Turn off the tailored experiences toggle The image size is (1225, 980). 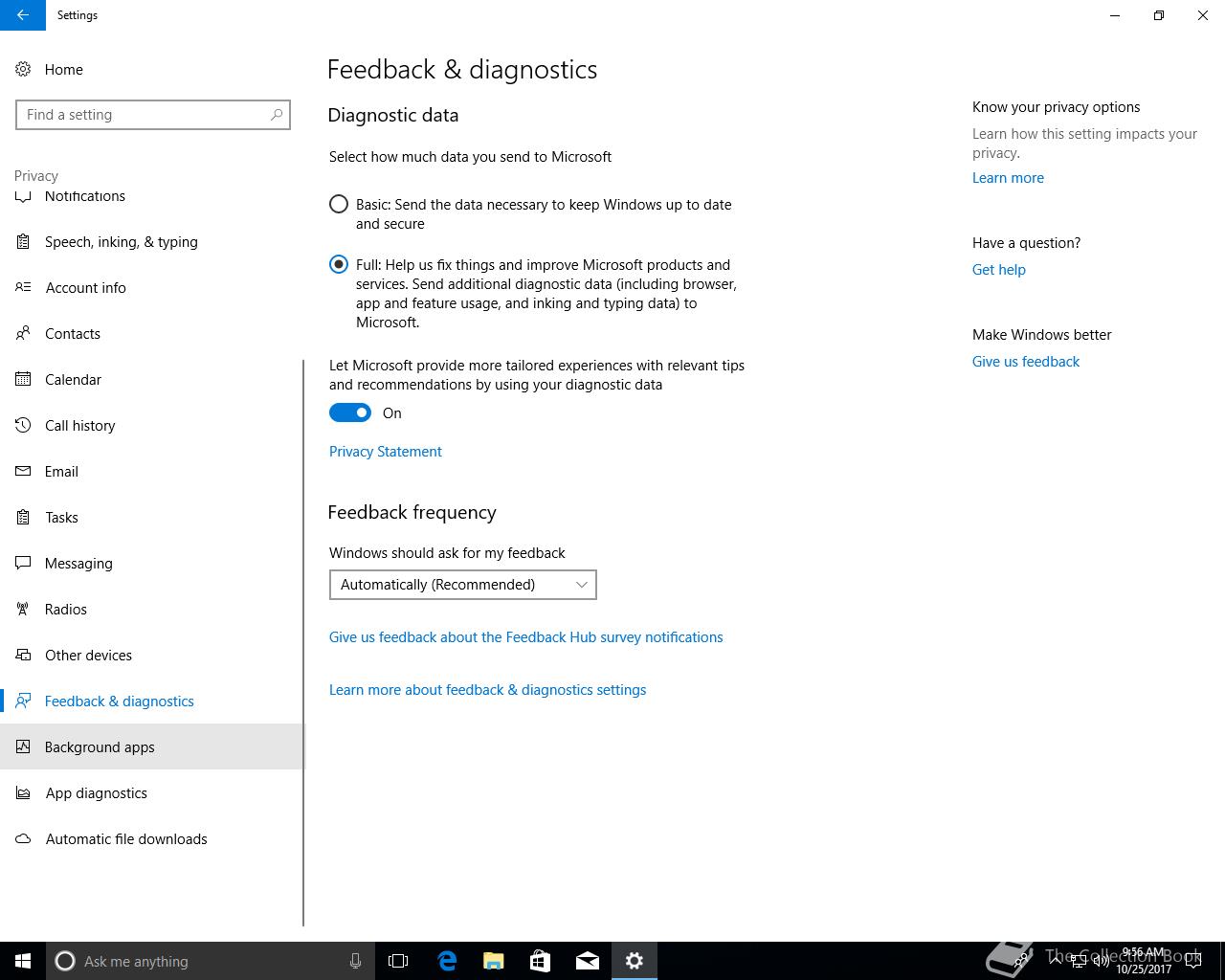[350, 412]
